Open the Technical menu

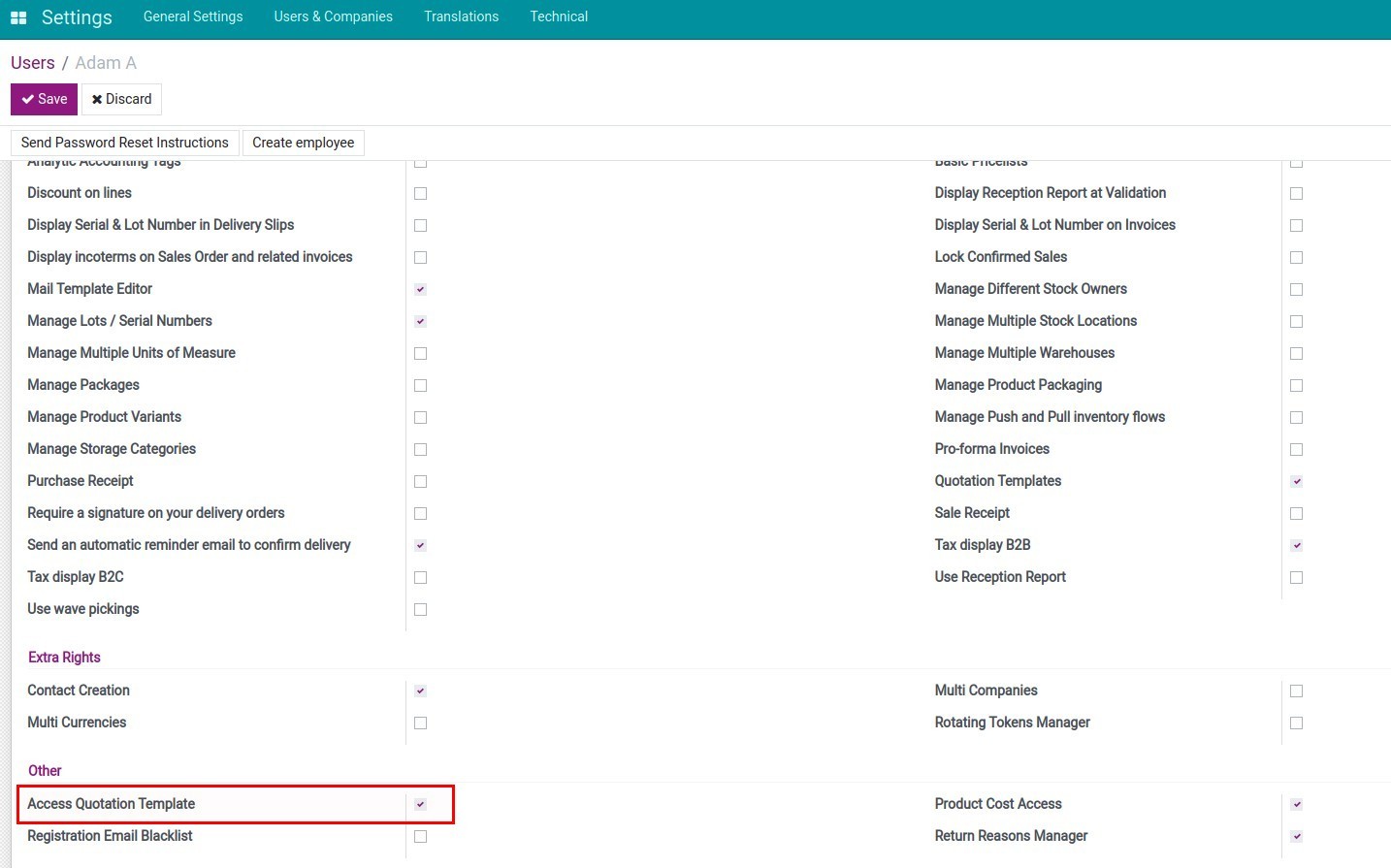coord(559,16)
